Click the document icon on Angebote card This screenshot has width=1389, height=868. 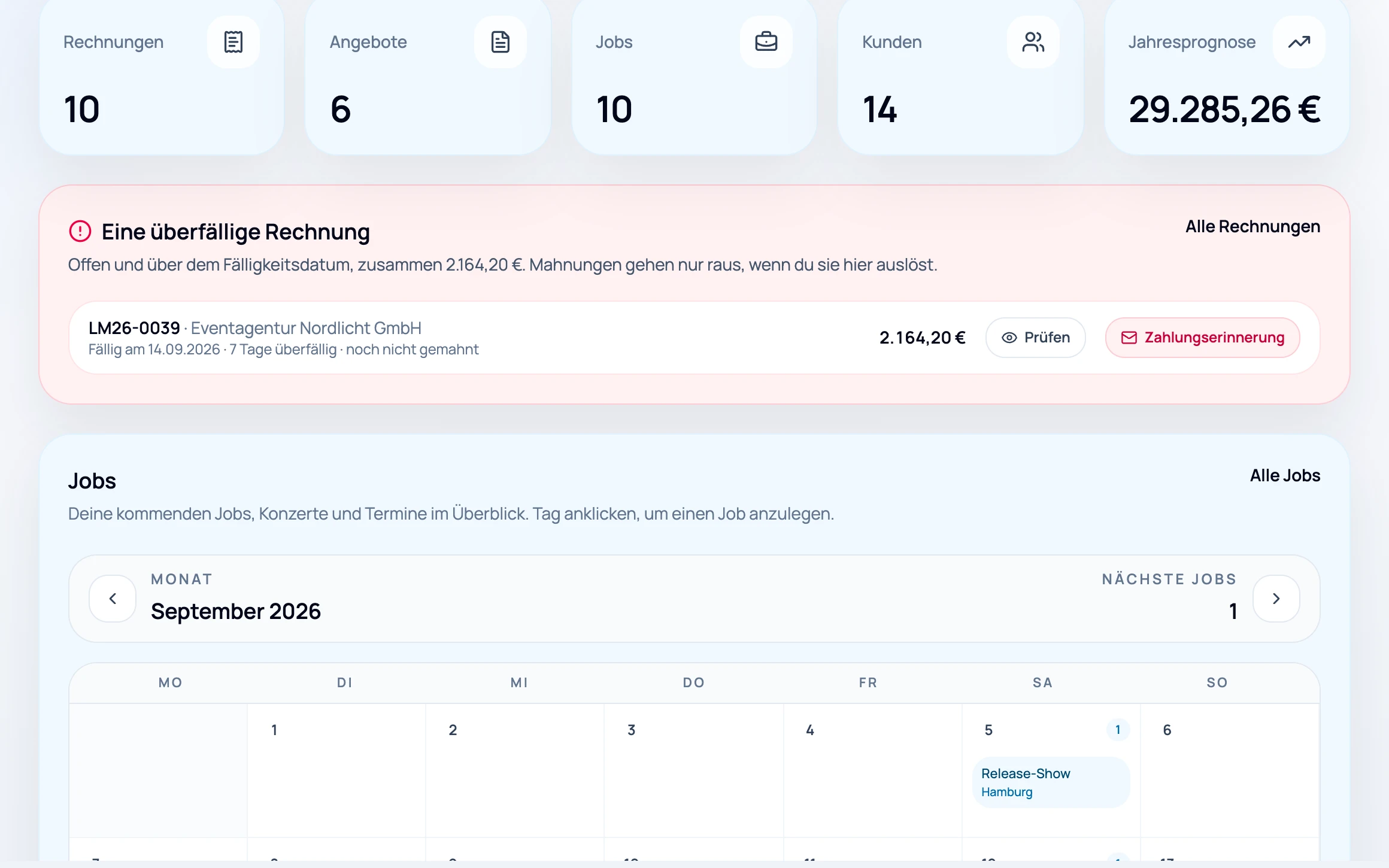(x=501, y=42)
